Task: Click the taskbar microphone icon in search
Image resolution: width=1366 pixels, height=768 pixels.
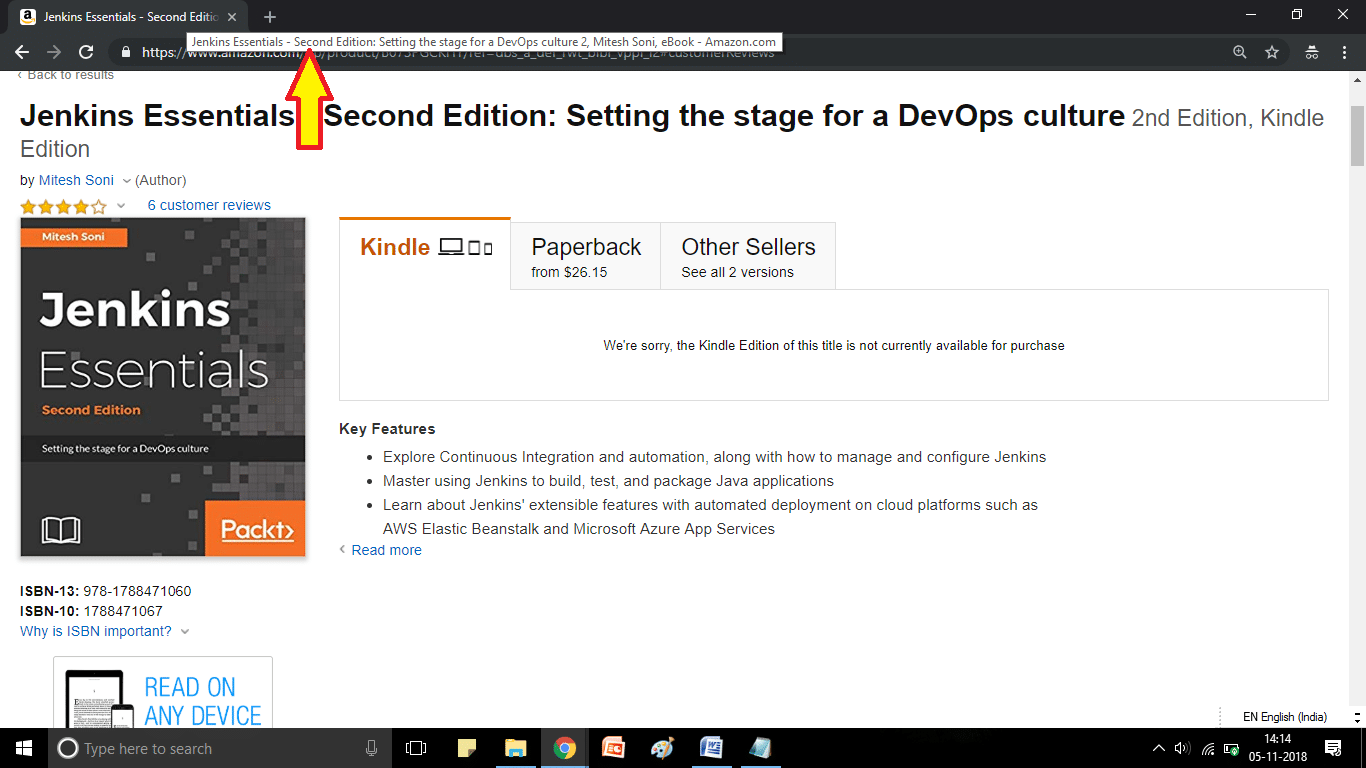Action: tap(372, 748)
